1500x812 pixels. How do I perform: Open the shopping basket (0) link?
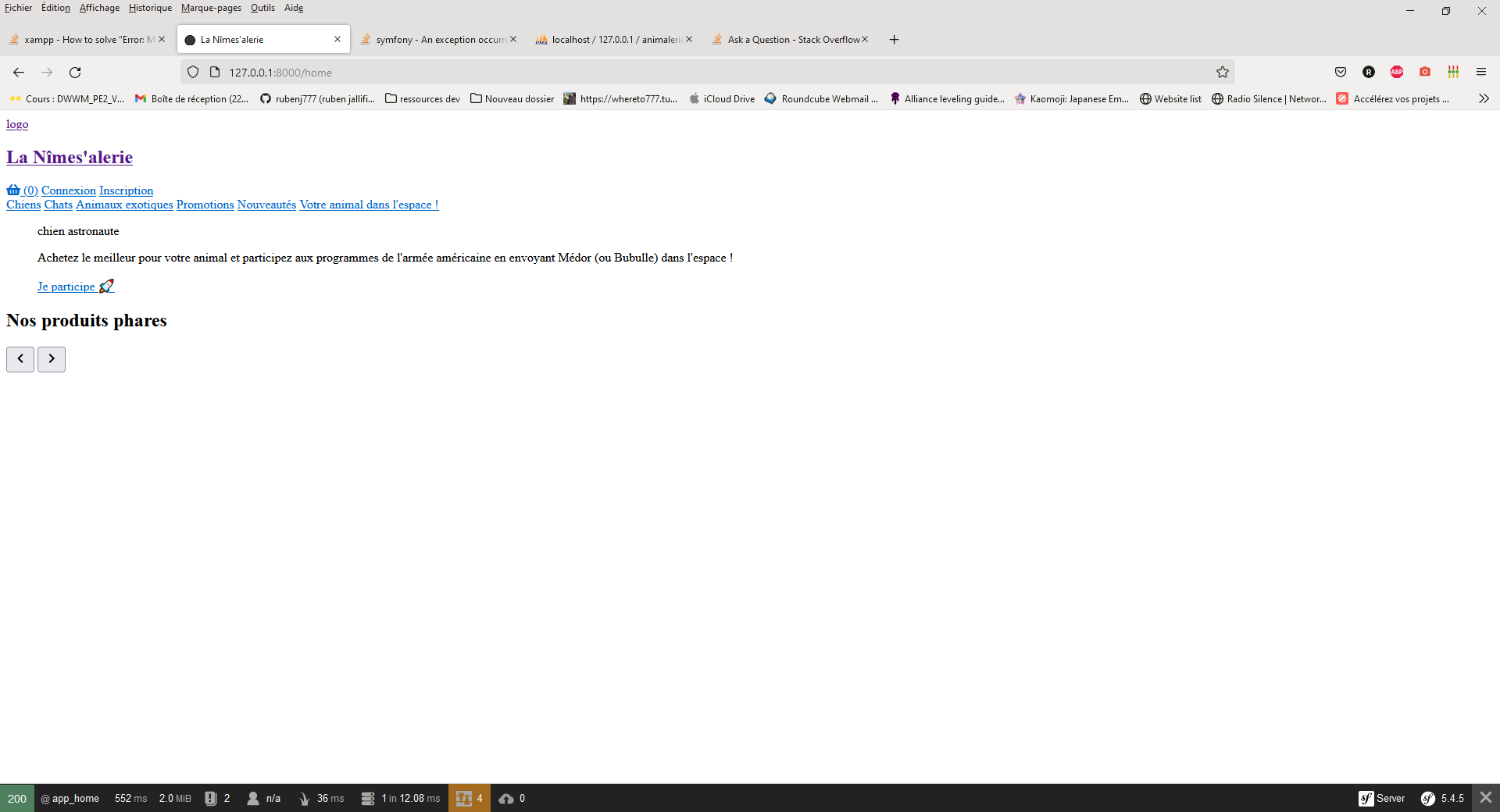pos(22,191)
